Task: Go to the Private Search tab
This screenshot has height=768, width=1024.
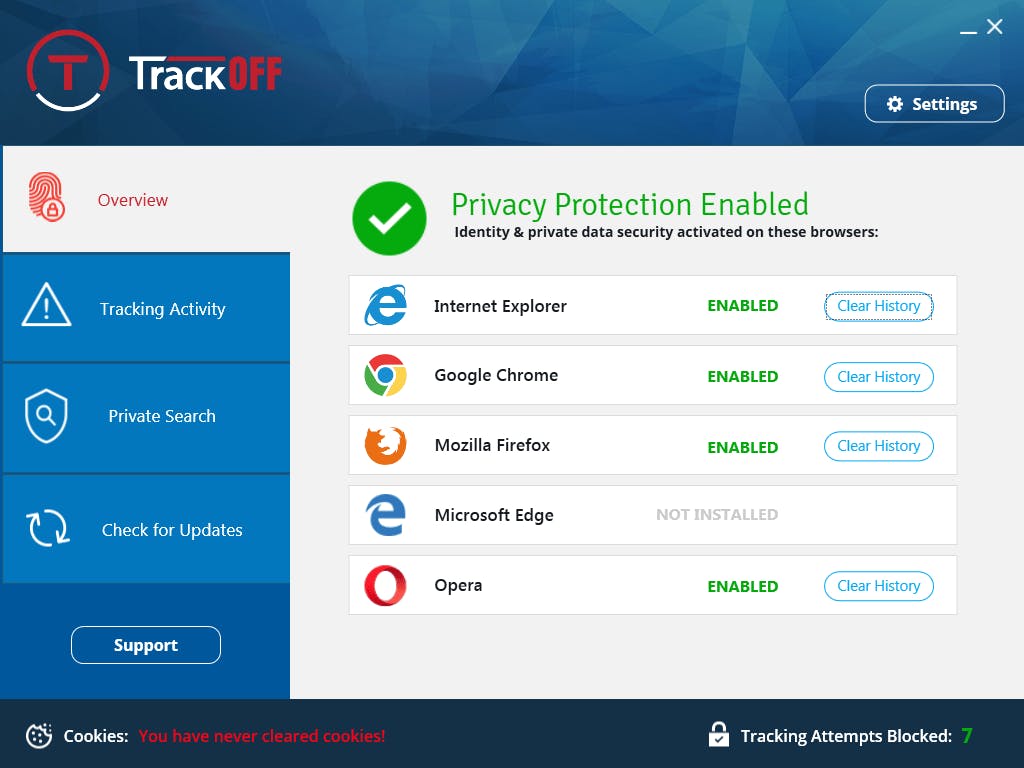Action: coord(146,416)
